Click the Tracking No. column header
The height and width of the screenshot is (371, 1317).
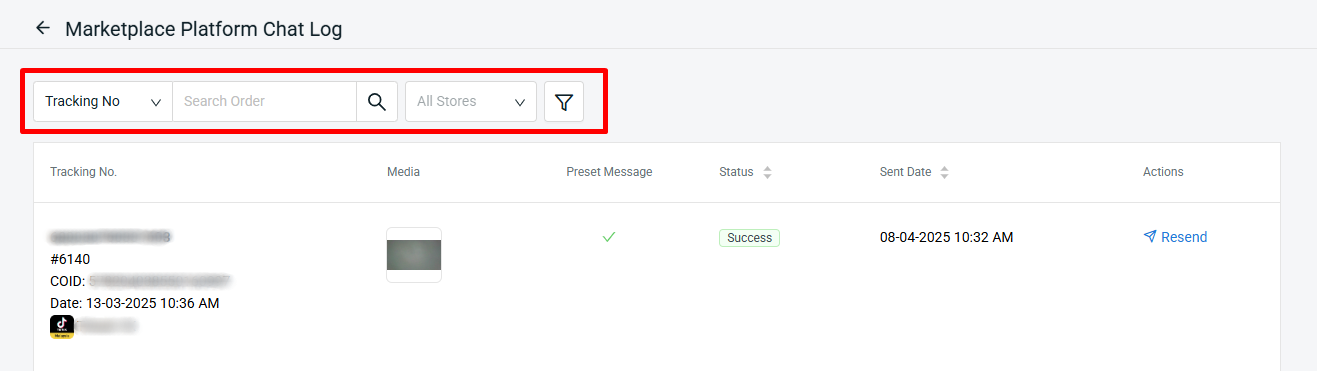pyautogui.click(x=84, y=172)
